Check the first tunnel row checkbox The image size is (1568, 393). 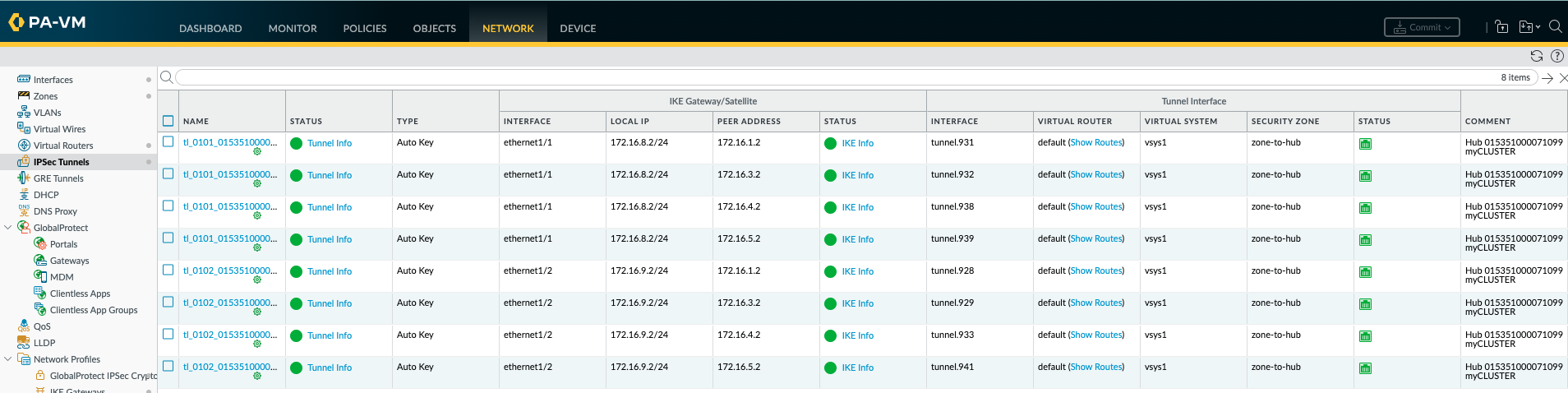(168, 141)
